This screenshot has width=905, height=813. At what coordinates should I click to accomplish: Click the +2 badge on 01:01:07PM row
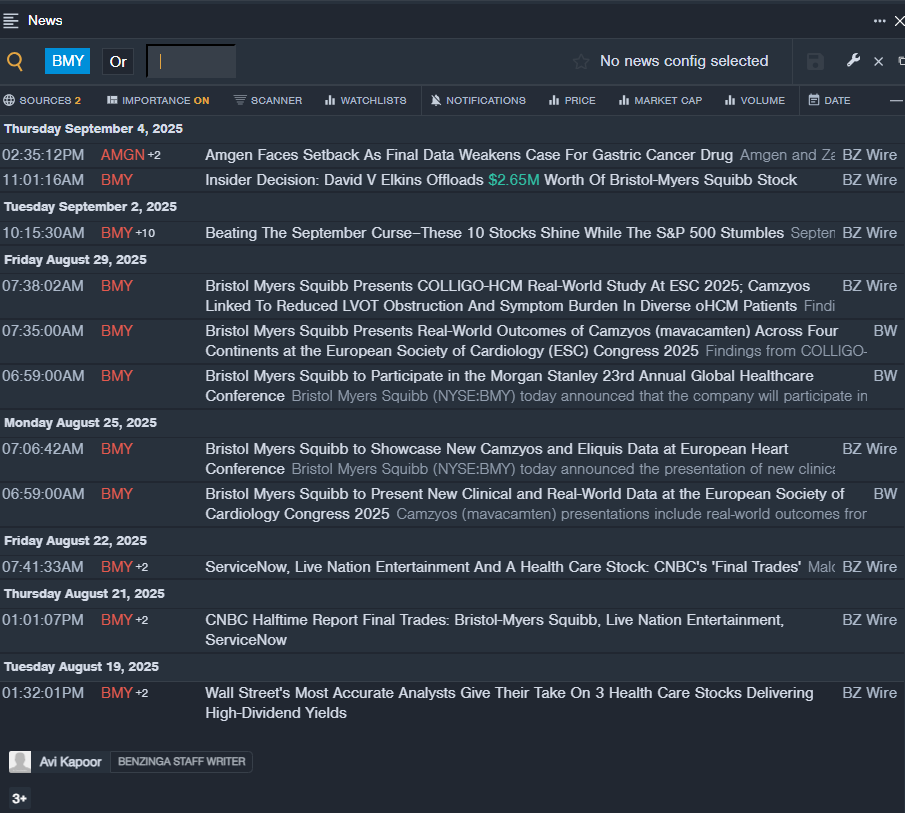[x=142, y=620]
